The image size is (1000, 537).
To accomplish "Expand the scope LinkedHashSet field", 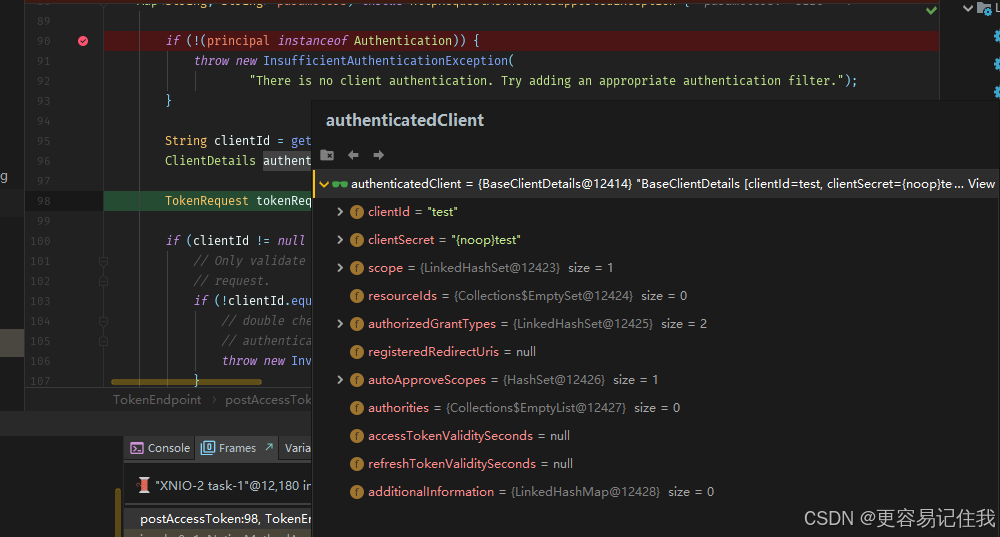I will pyautogui.click(x=340, y=268).
